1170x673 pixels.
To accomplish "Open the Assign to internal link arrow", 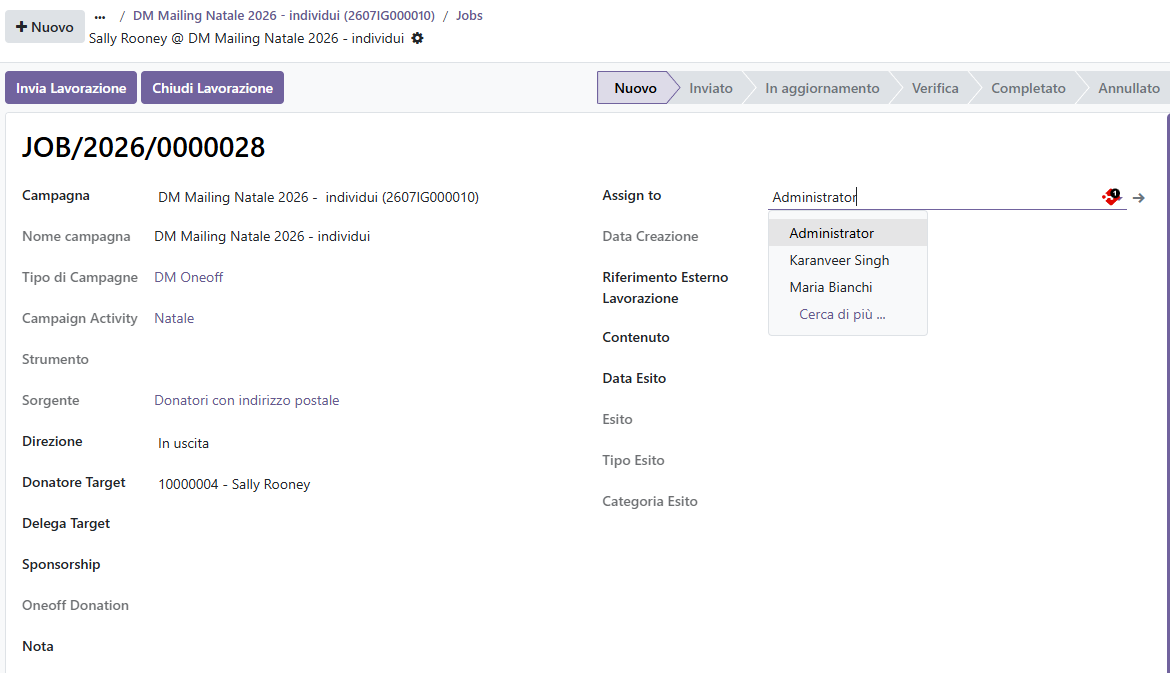I will point(1139,198).
